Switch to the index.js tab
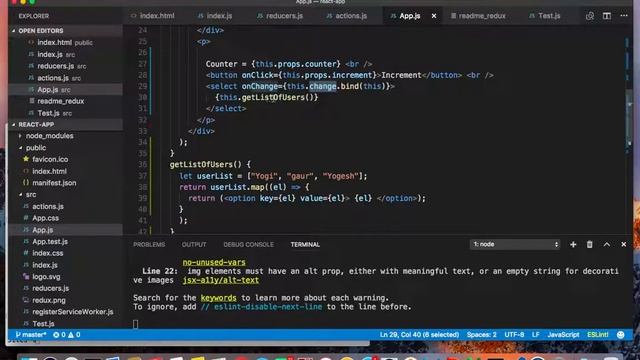Screen dimensions: 640x360 pyautogui.click(x=215, y=16)
